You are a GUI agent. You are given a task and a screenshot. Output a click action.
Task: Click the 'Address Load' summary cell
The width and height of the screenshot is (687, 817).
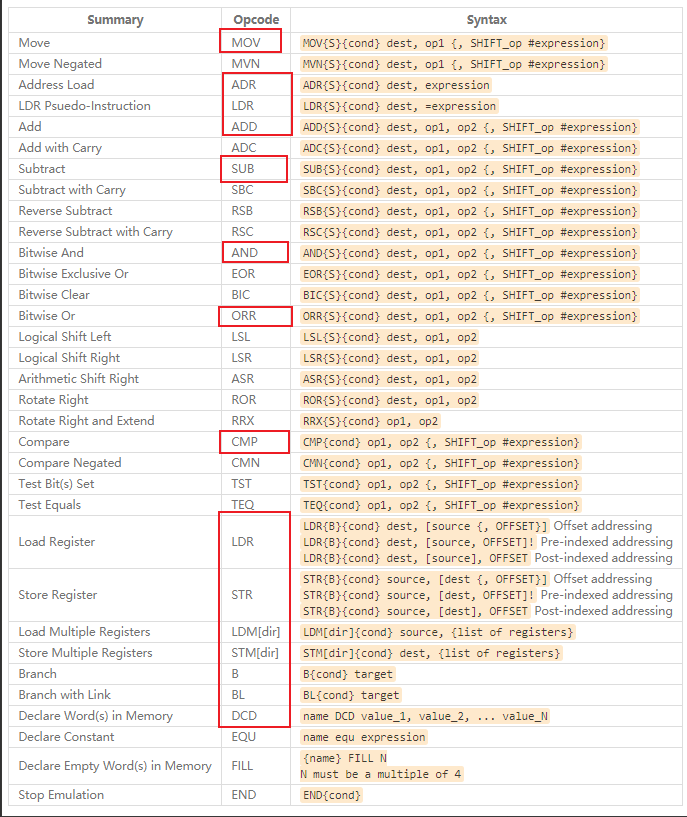tap(115, 85)
